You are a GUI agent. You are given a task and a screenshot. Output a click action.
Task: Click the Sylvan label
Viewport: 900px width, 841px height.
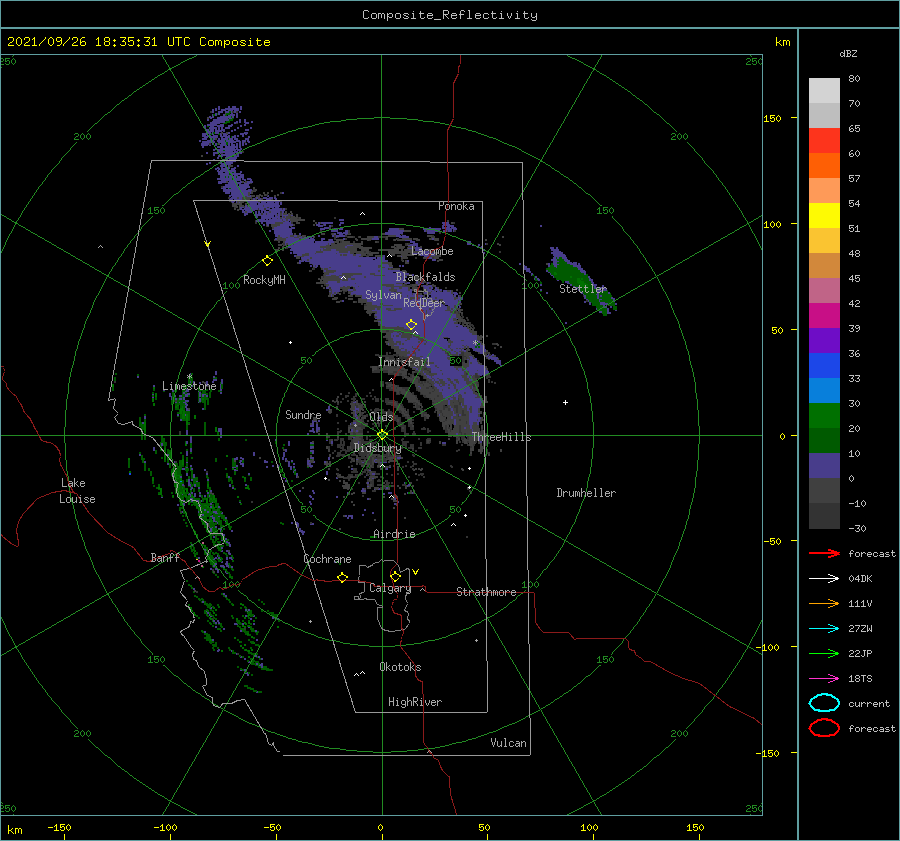pyautogui.click(x=383, y=295)
